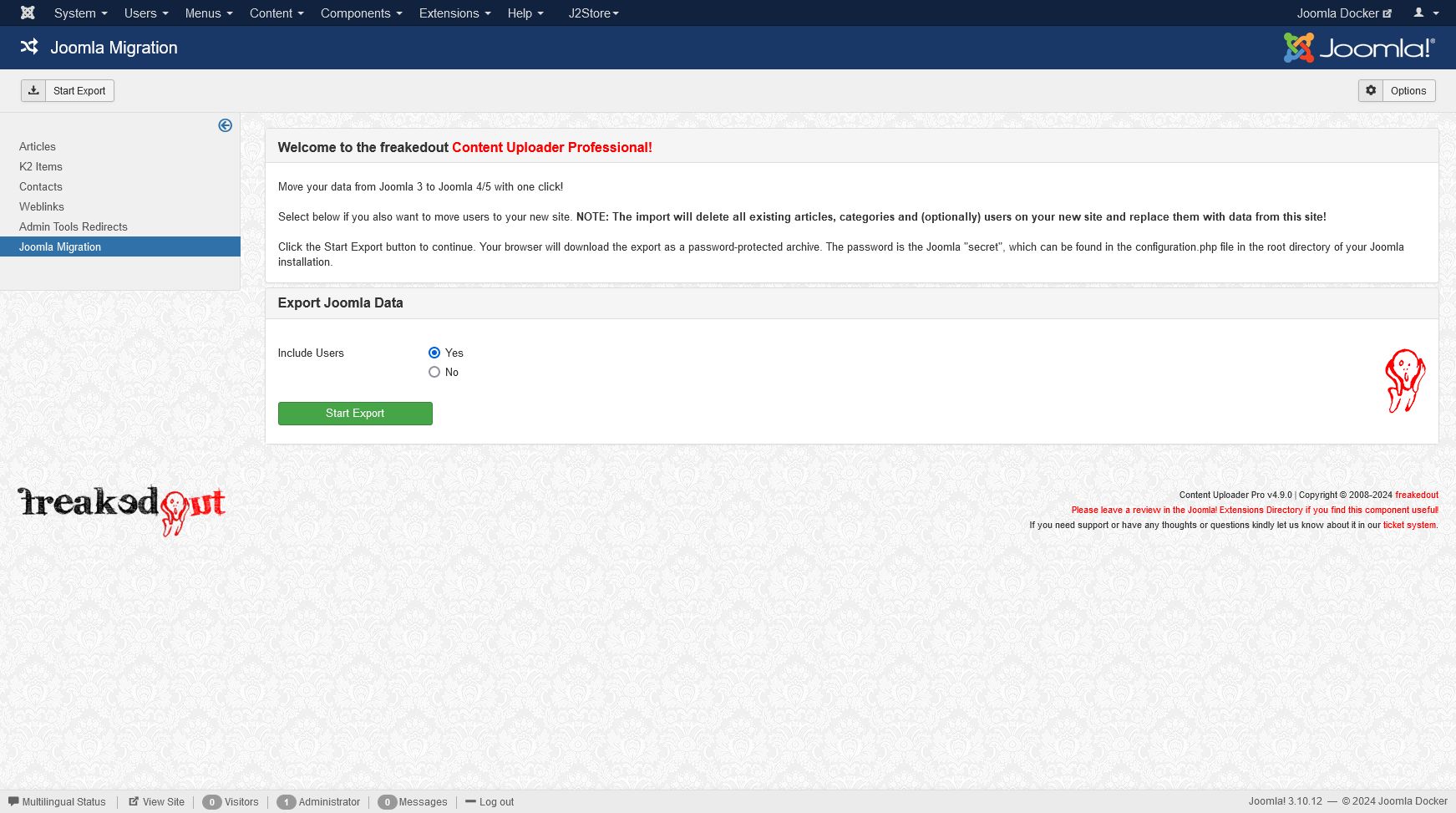Go to Weblinks in sidebar
Image resolution: width=1456 pixels, height=813 pixels.
[42, 206]
